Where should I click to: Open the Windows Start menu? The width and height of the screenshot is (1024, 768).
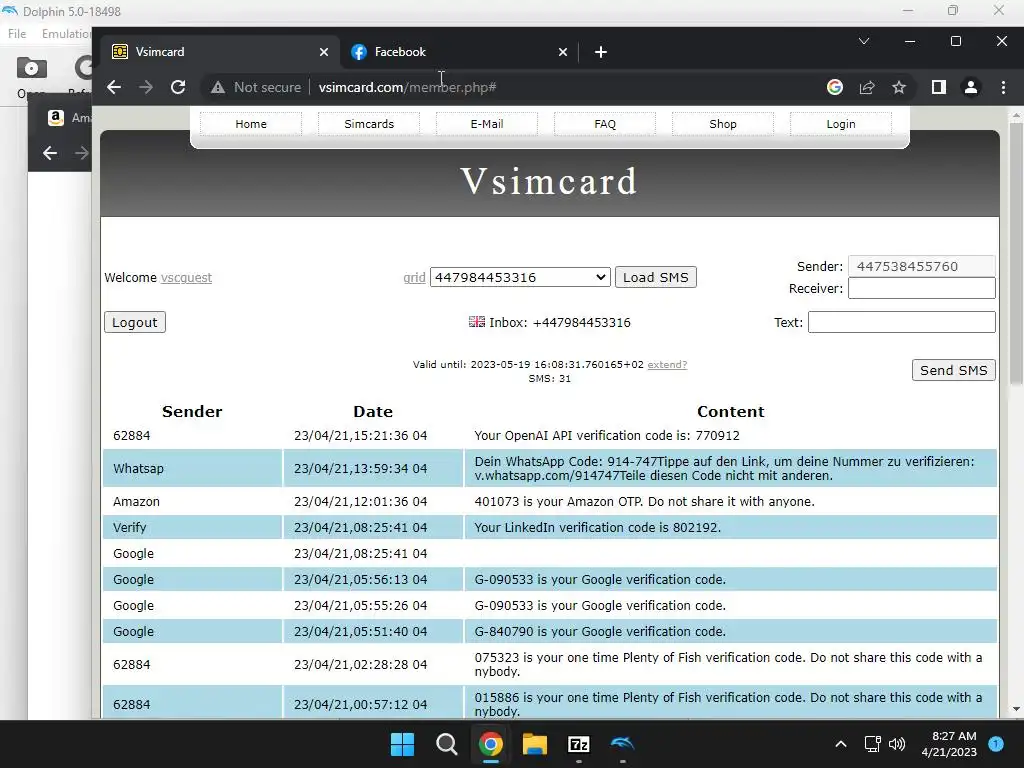click(402, 744)
